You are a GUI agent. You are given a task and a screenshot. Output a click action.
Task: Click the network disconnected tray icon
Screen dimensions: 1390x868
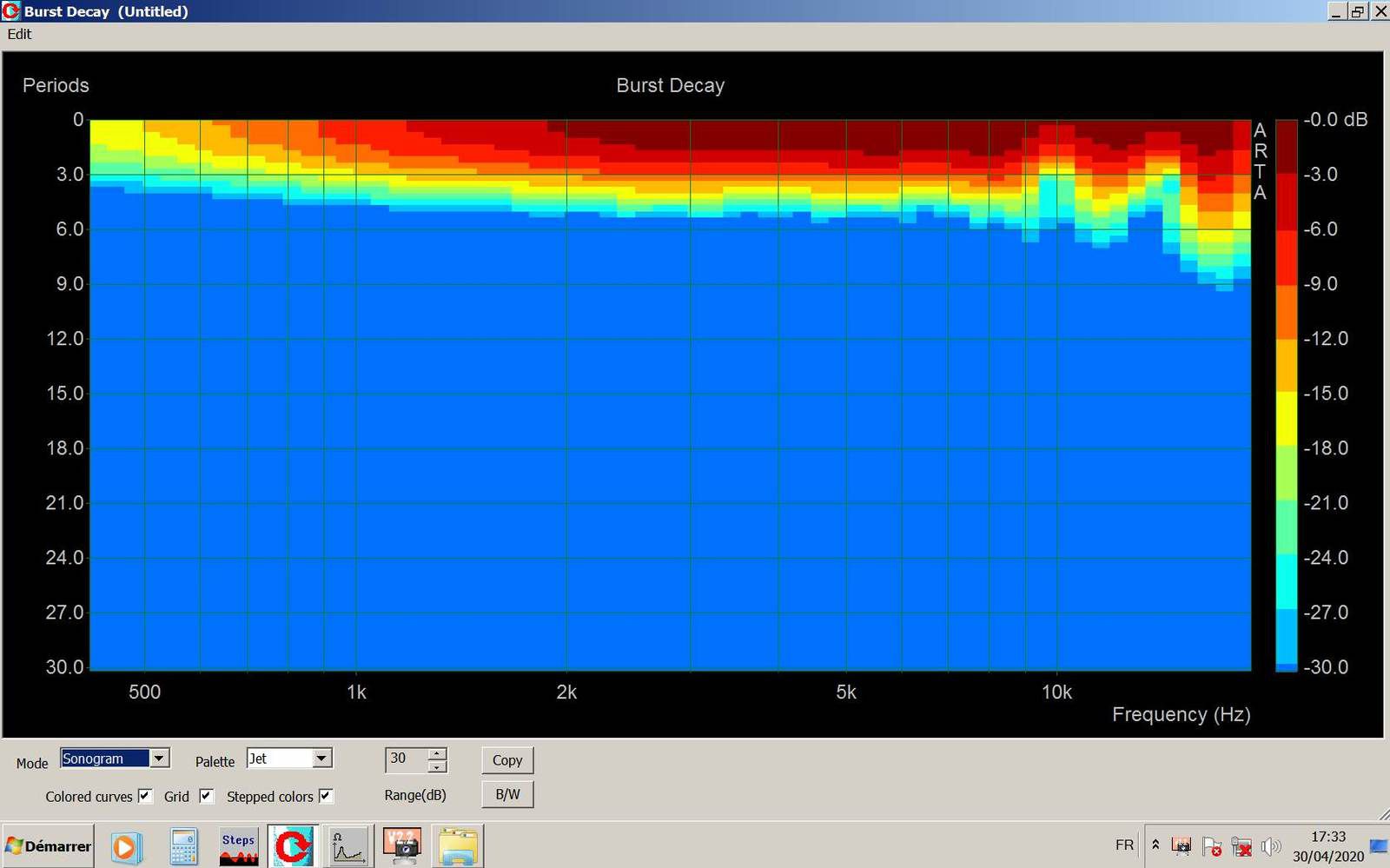point(1241,846)
